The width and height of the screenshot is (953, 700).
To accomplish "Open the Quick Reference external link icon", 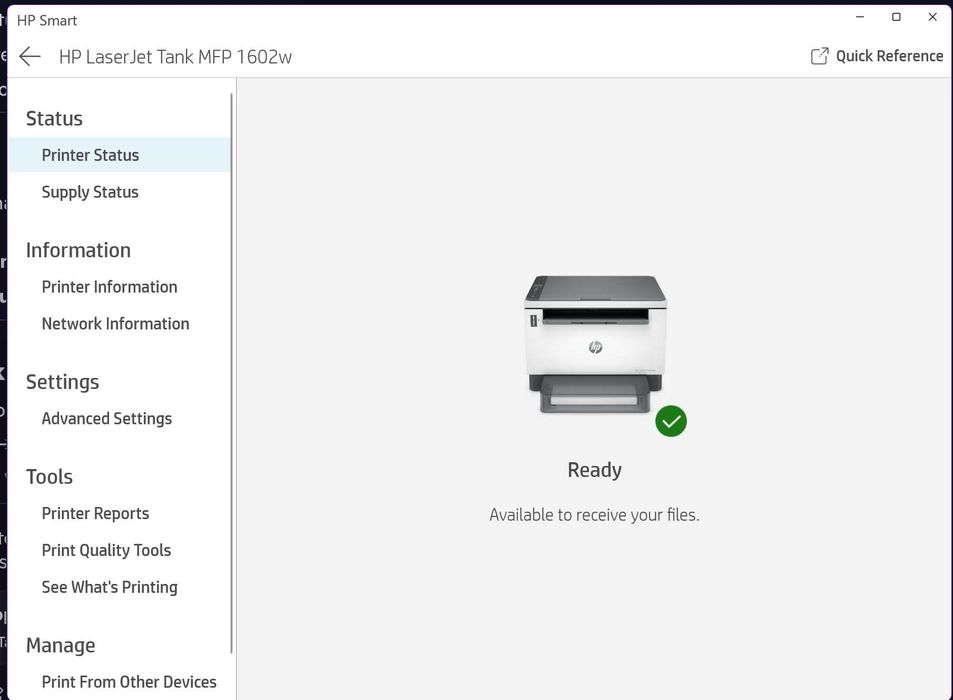I will tap(819, 56).
